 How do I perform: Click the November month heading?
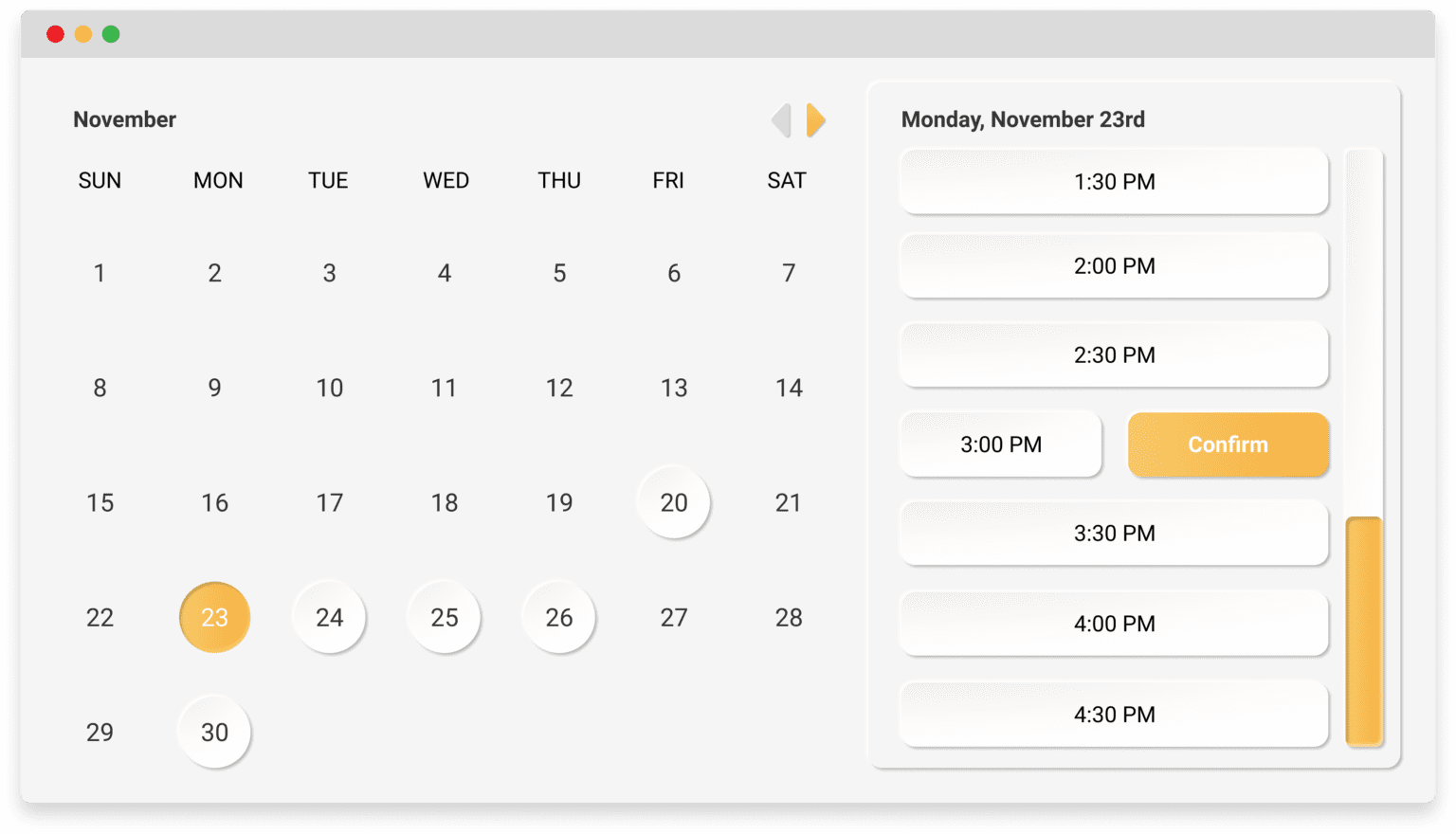124,119
